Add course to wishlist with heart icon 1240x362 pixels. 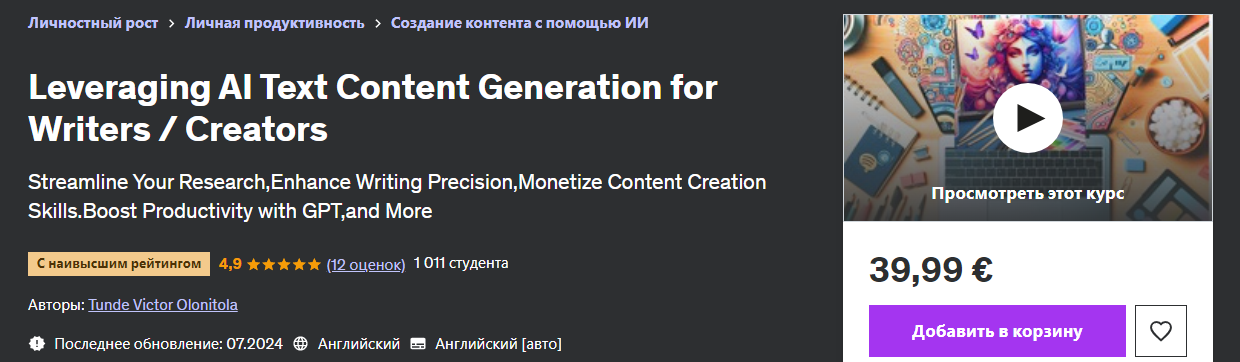(x=1160, y=331)
